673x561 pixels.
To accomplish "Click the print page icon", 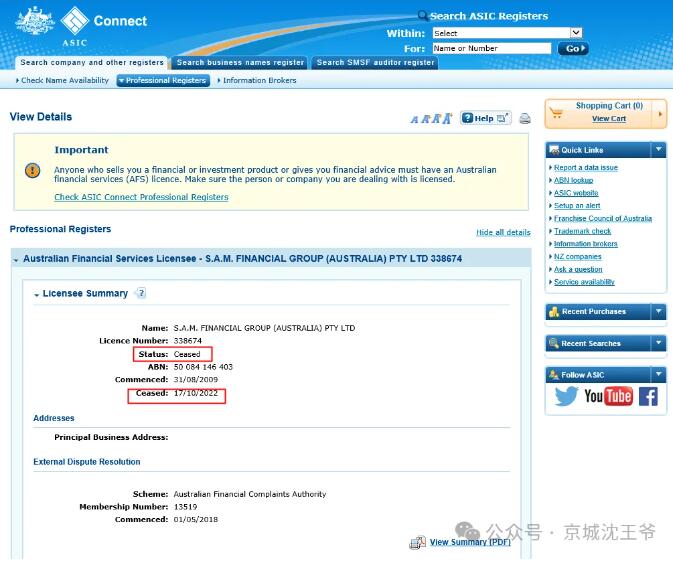I will pyautogui.click(x=524, y=118).
